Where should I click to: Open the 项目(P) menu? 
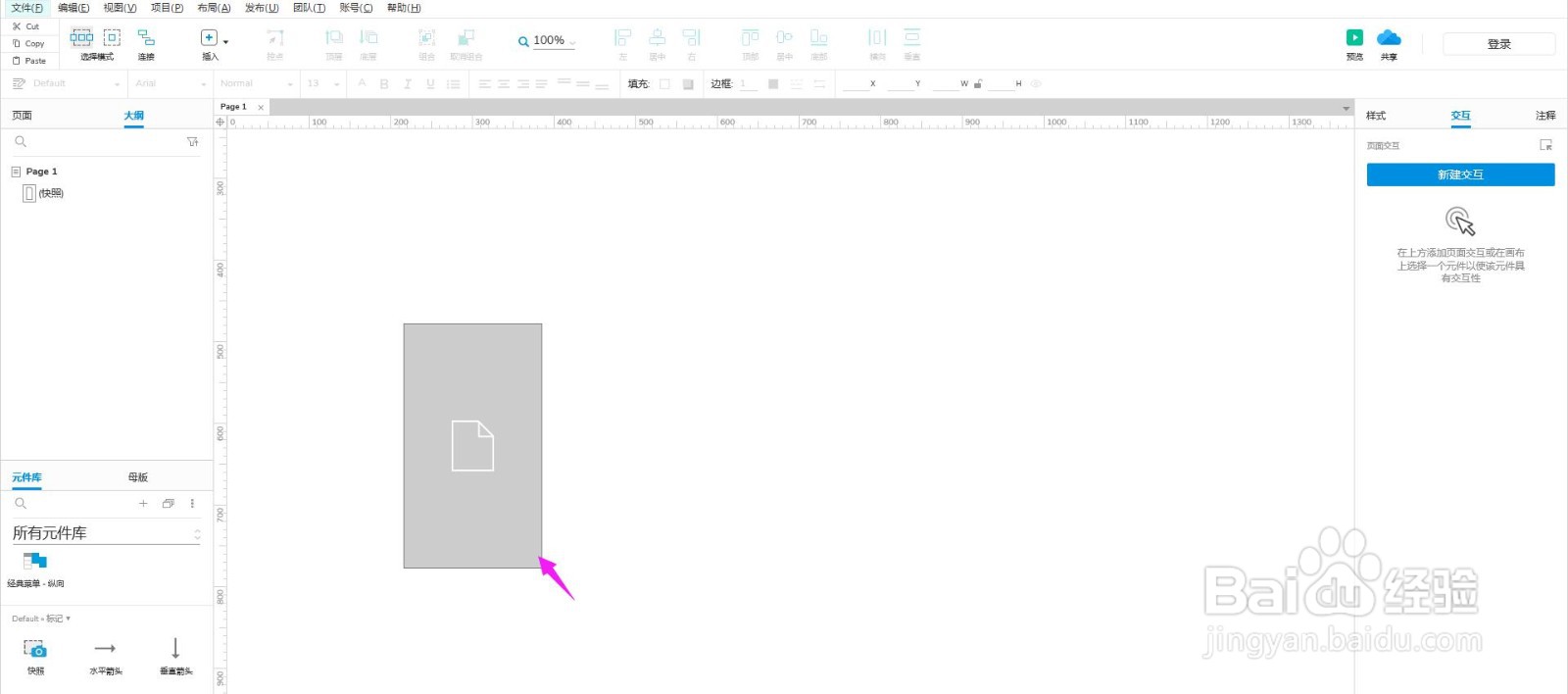[x=167, y=8]
